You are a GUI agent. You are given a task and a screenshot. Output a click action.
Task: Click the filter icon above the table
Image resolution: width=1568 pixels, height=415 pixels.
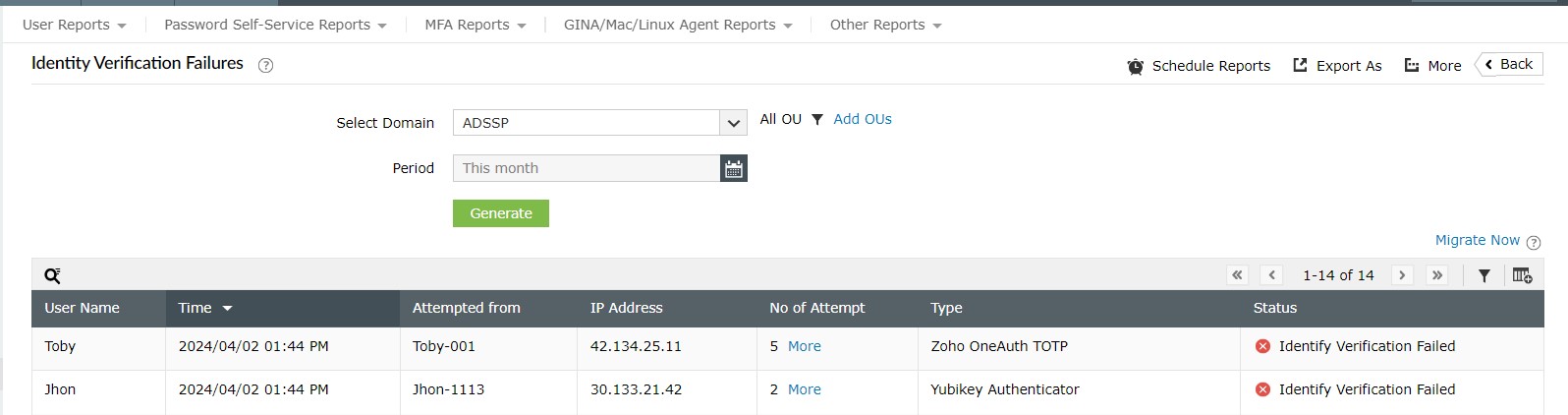pyautogui.click(x=1484, y=275)
